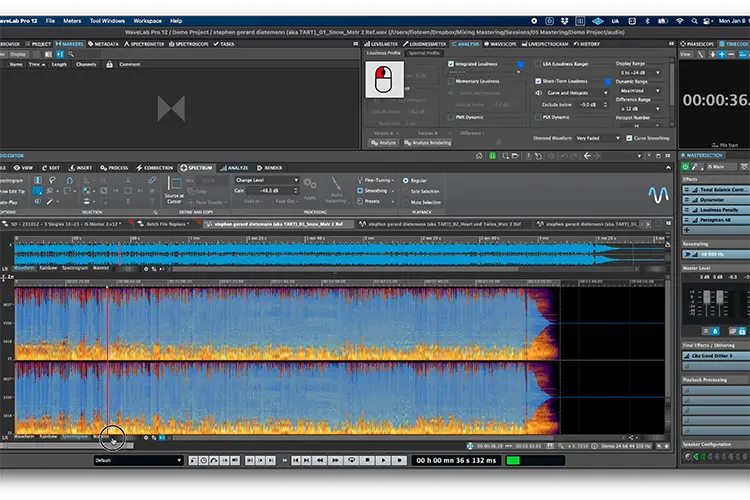Click the rewind button in transport bar
This screenshot has height=500, width=750.
pyautogui.click(x=320, y=460)
